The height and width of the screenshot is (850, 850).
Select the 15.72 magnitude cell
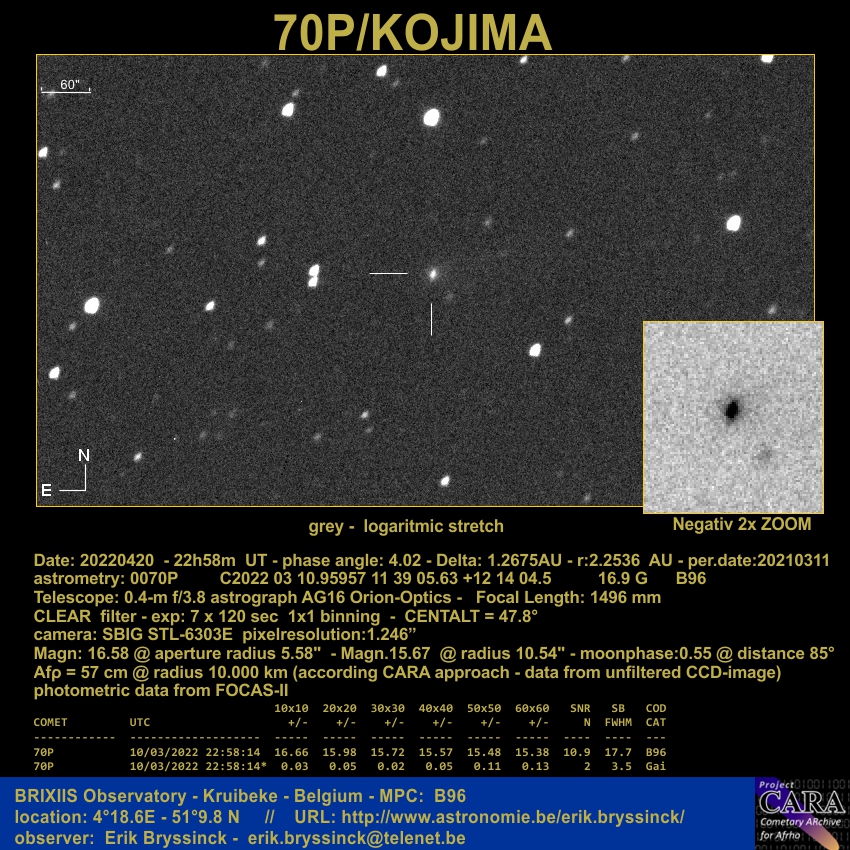(388, 752)
